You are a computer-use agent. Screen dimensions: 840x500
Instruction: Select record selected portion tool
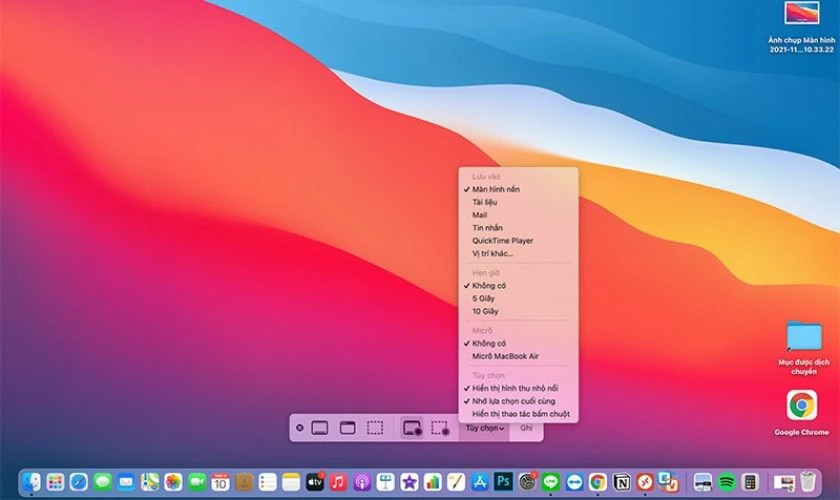[x=439, y=428]
